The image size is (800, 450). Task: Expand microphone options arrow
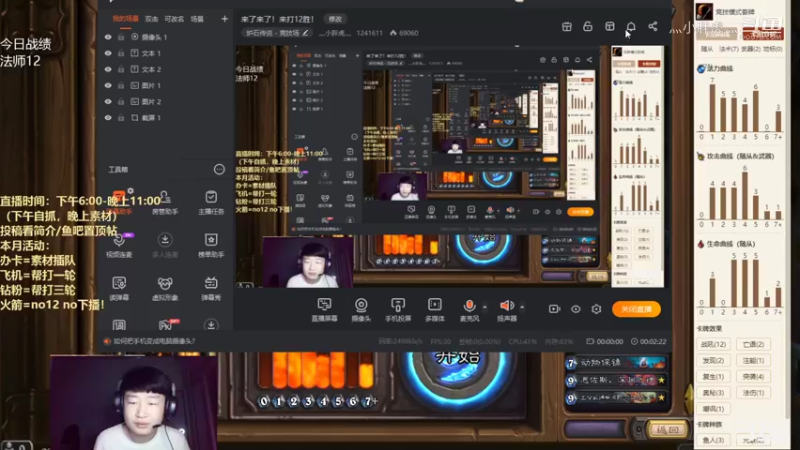click(x=485, y=307)
